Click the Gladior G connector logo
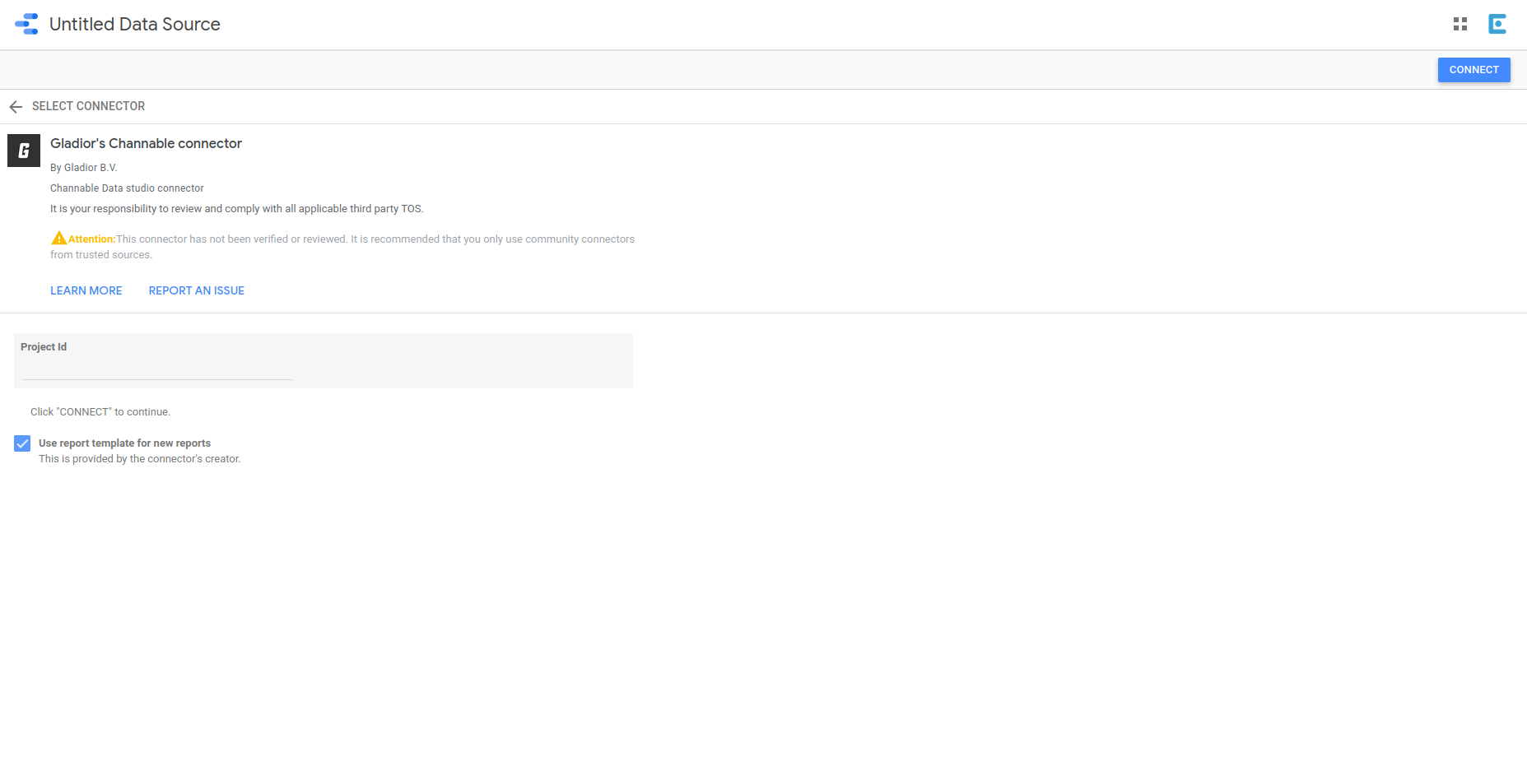 tap(24, 151)
